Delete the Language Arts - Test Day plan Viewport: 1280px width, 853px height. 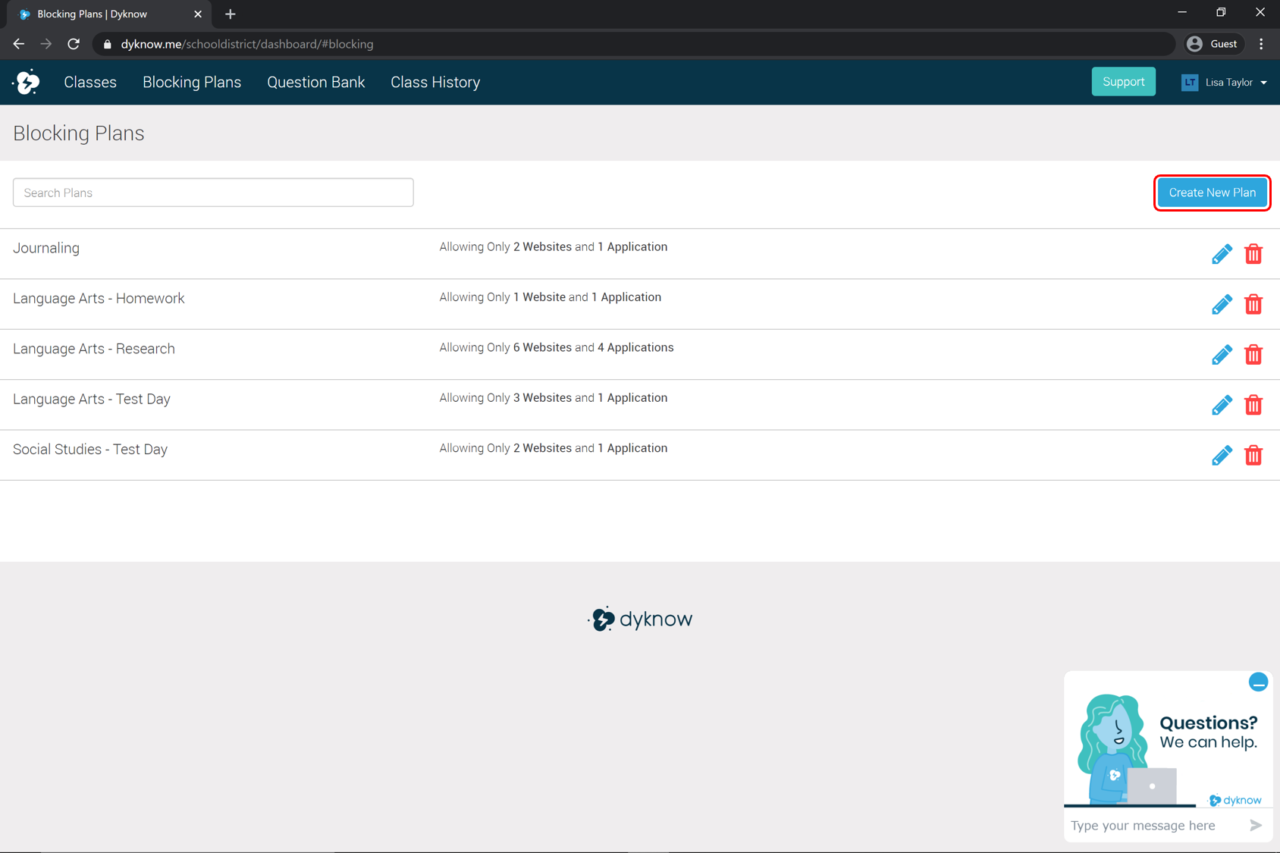pos(1253,404)
